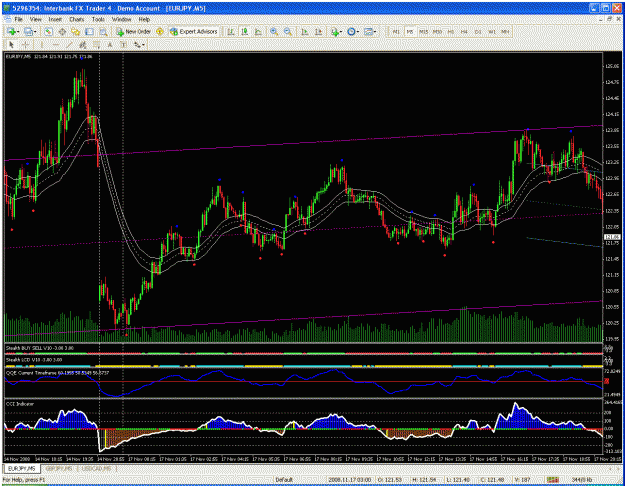Open the arrows objects dropdown
Screen dimensions: 625x486
(x=139, y=45)
